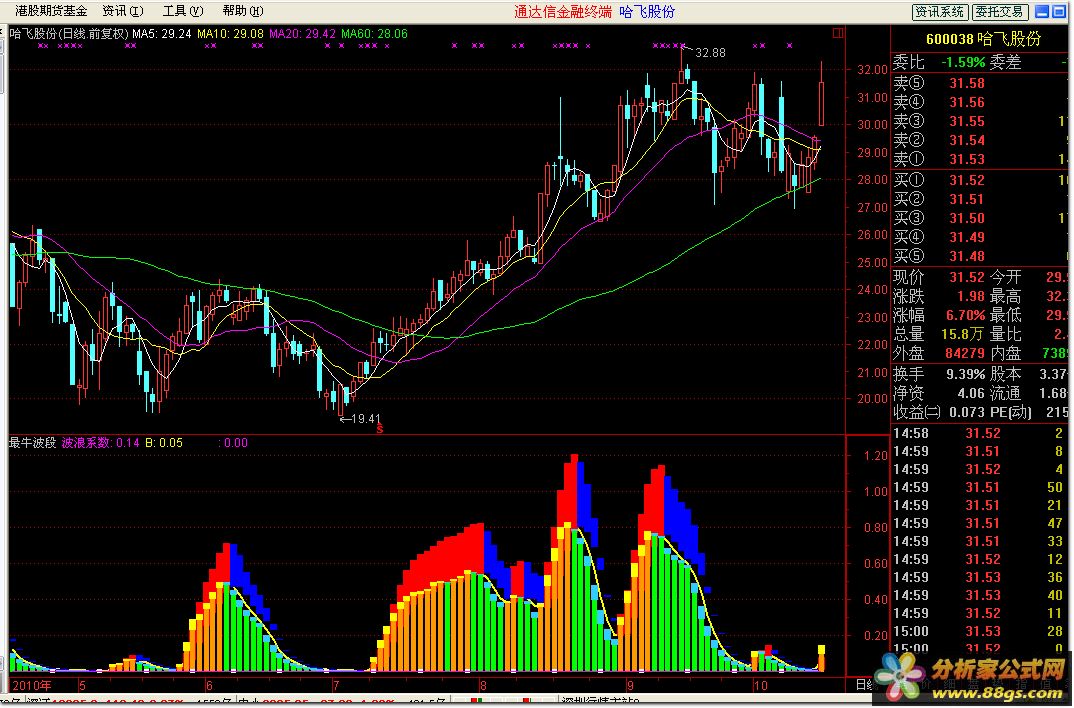Select the 15:00 31.53 tick row

[x=981, y=631]
